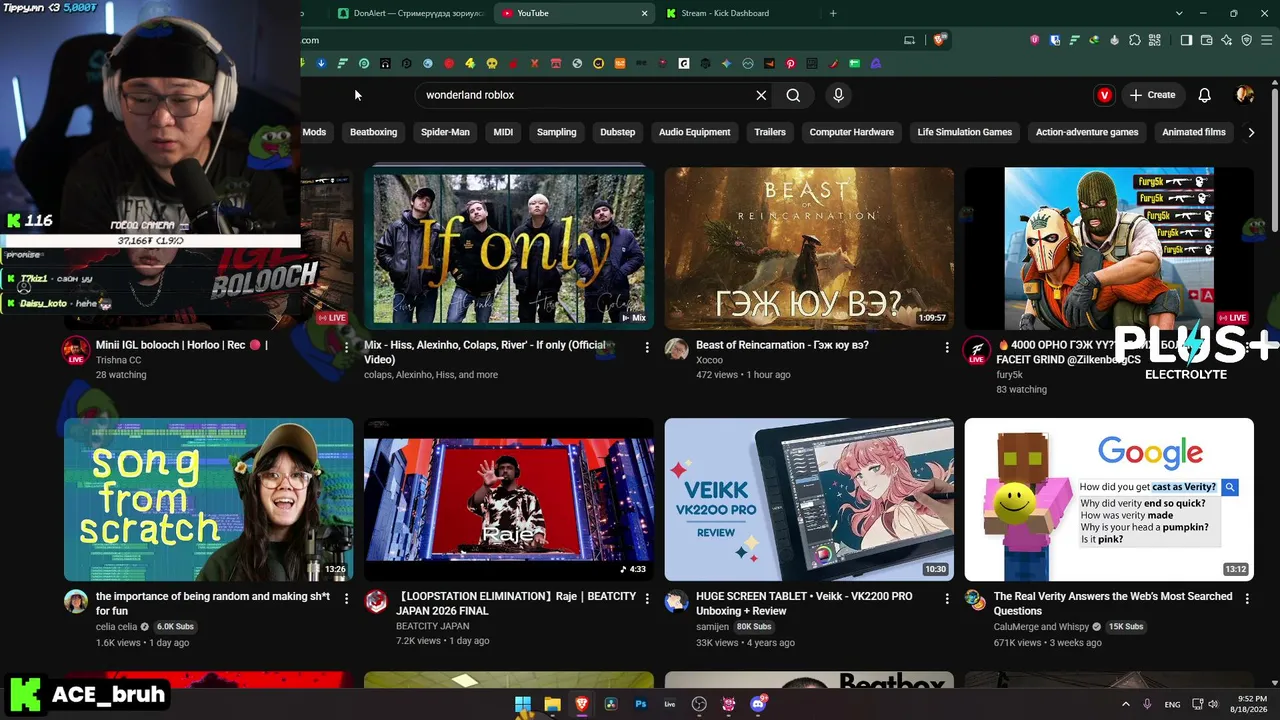Open DaVinci Resolve from the taskbar
This screenshot has height=720, width=1280.
point(611,704)
